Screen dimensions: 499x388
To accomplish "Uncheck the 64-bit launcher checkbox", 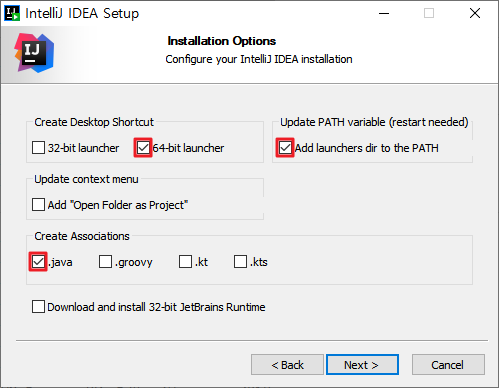I will click(x=143, y=147).
